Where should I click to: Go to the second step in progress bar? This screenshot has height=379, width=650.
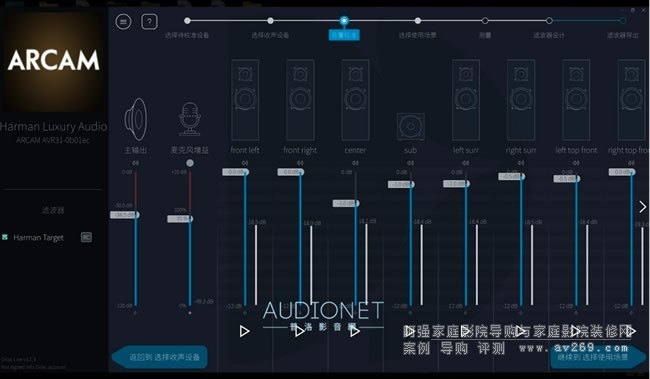click(x=270, y=20)
